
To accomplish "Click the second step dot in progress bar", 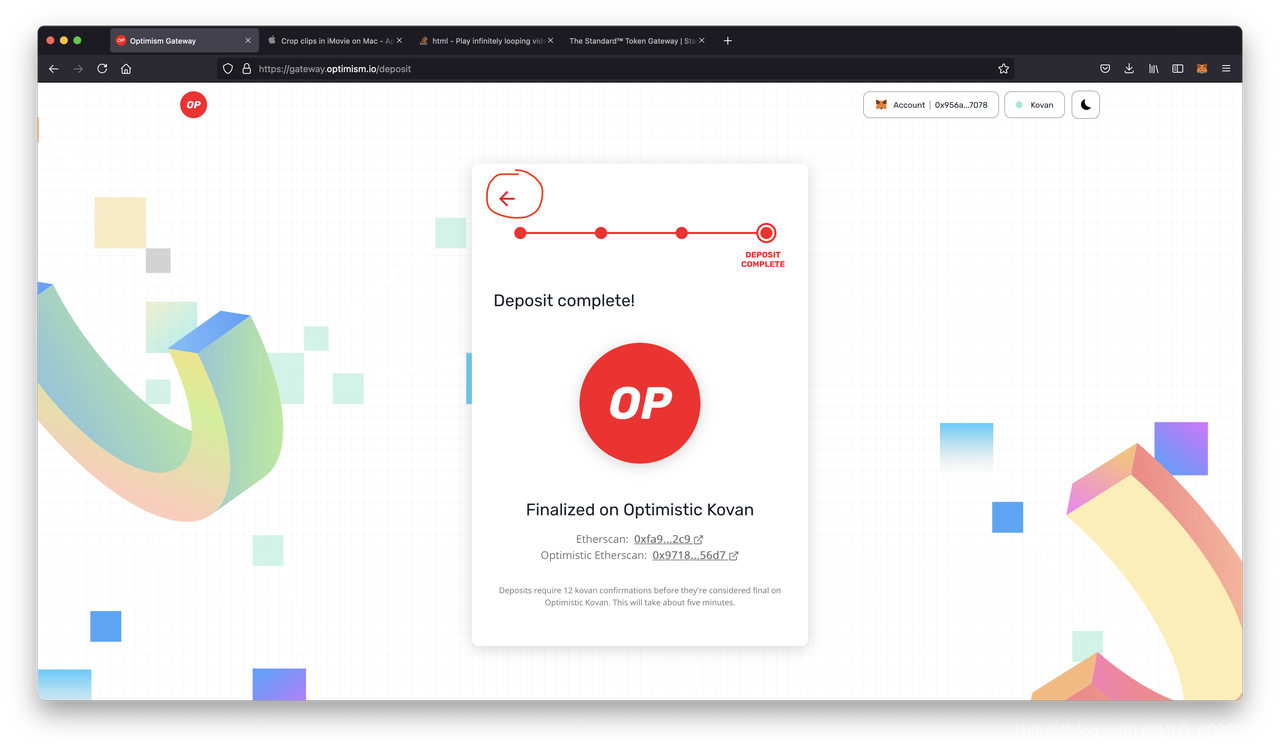I will (x=601, y=233).
